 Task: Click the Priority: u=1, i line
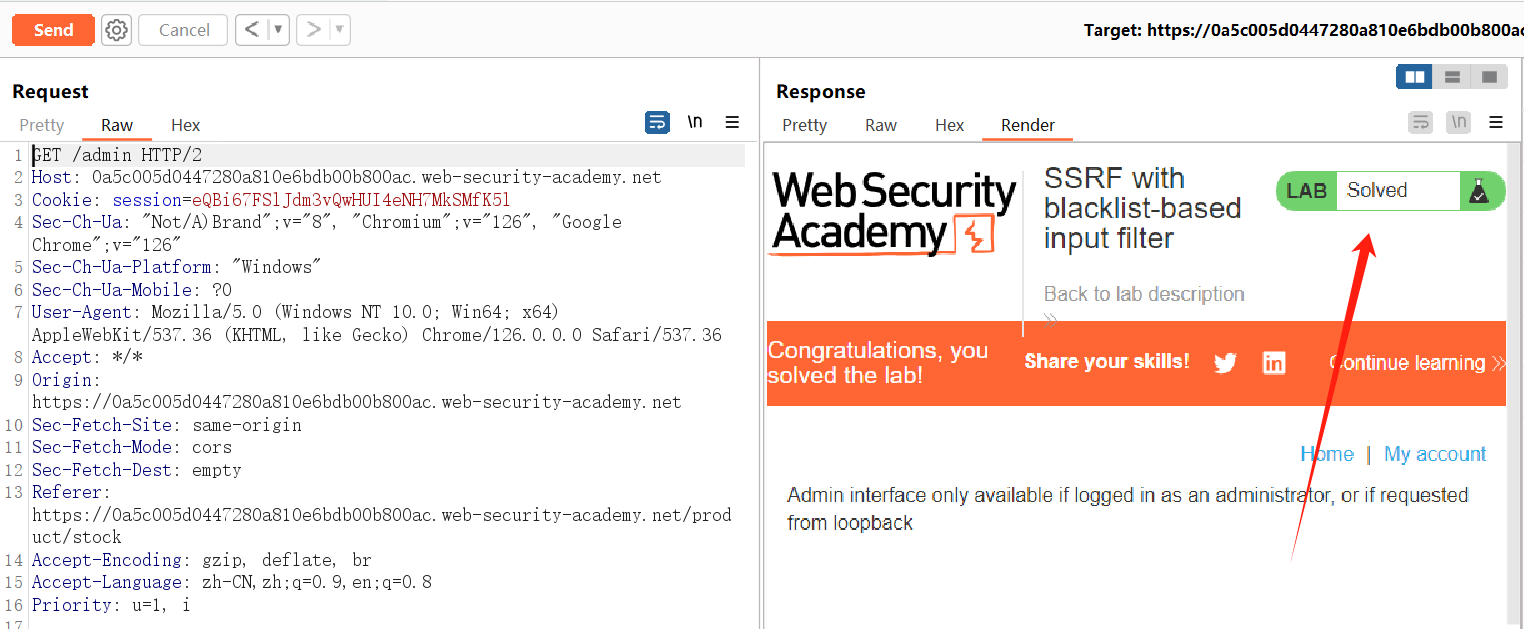coord(111,605)
